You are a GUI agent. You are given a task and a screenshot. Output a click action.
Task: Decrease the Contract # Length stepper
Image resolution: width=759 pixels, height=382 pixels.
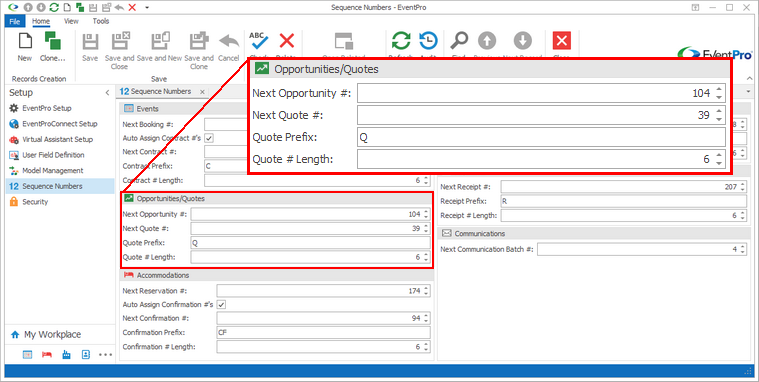coord(426,183)
